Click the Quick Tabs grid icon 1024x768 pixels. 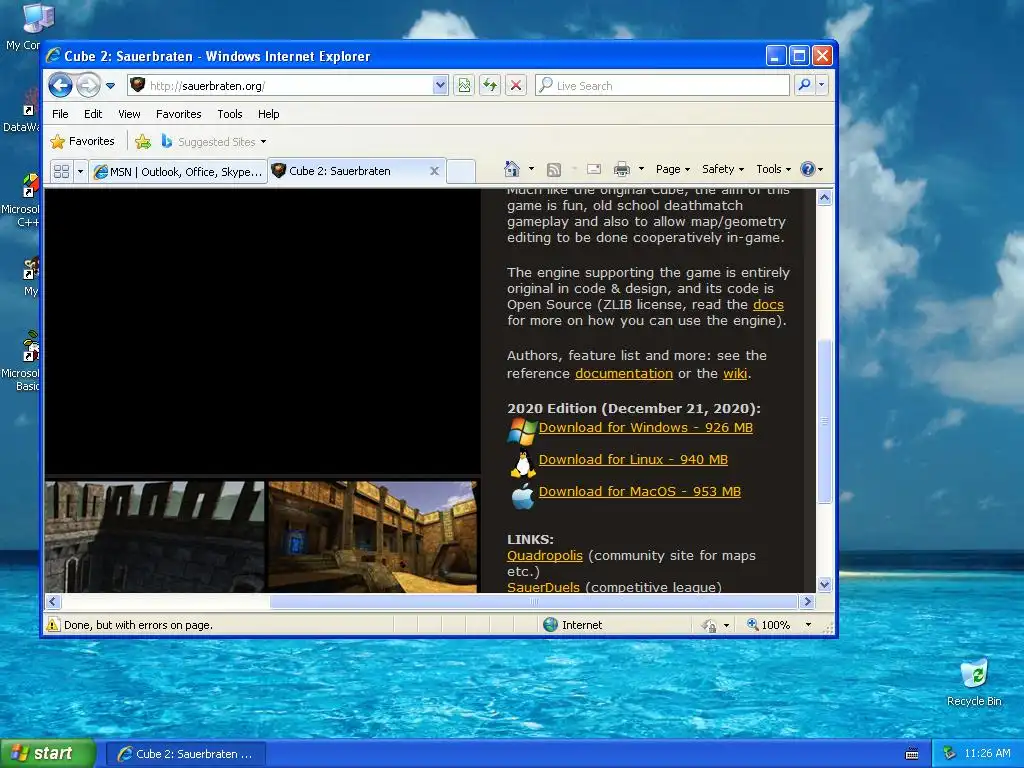(x=61, y=171)
